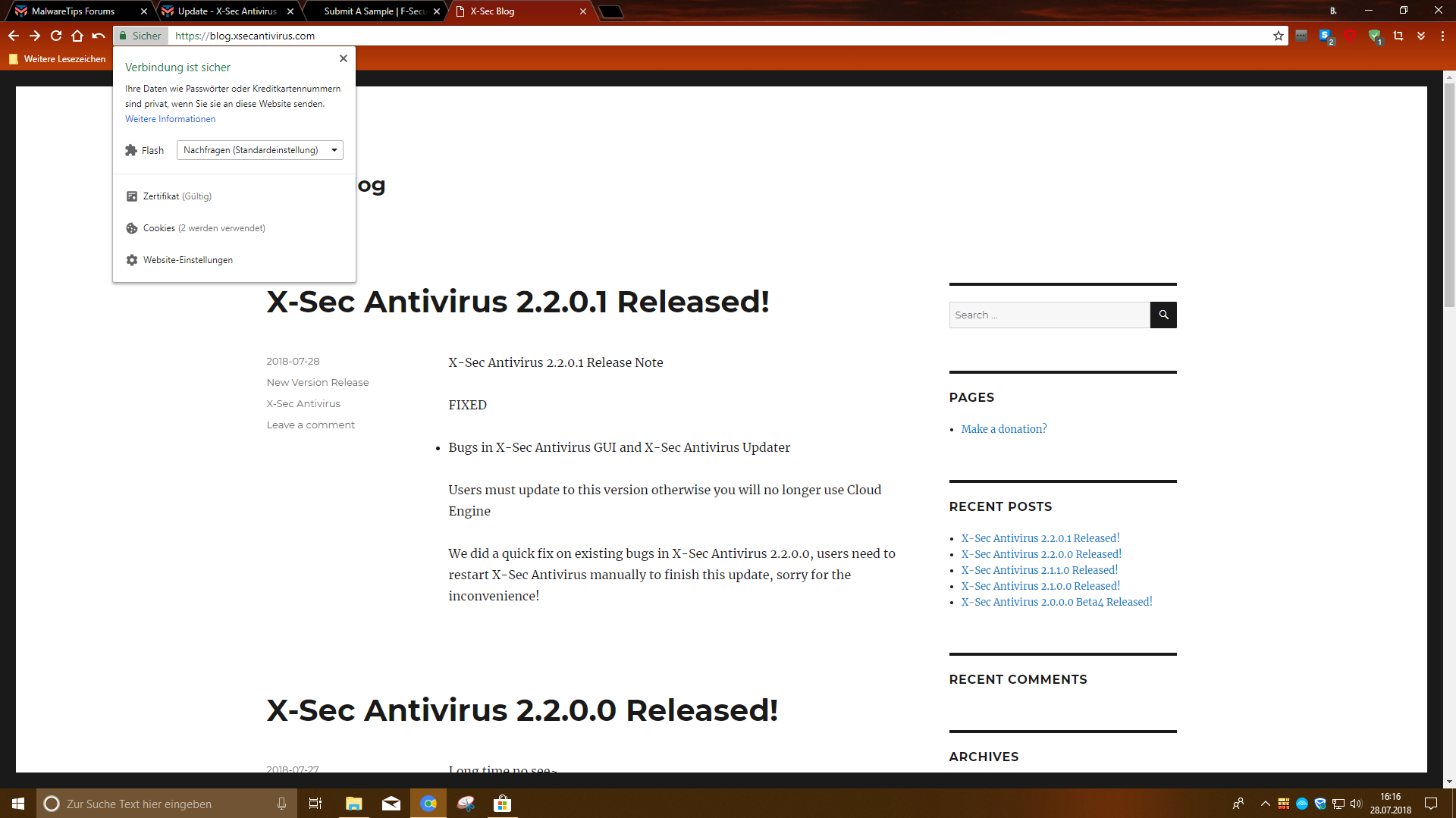Click the undo closed tab arrow icon

click(x=99, y=36)
